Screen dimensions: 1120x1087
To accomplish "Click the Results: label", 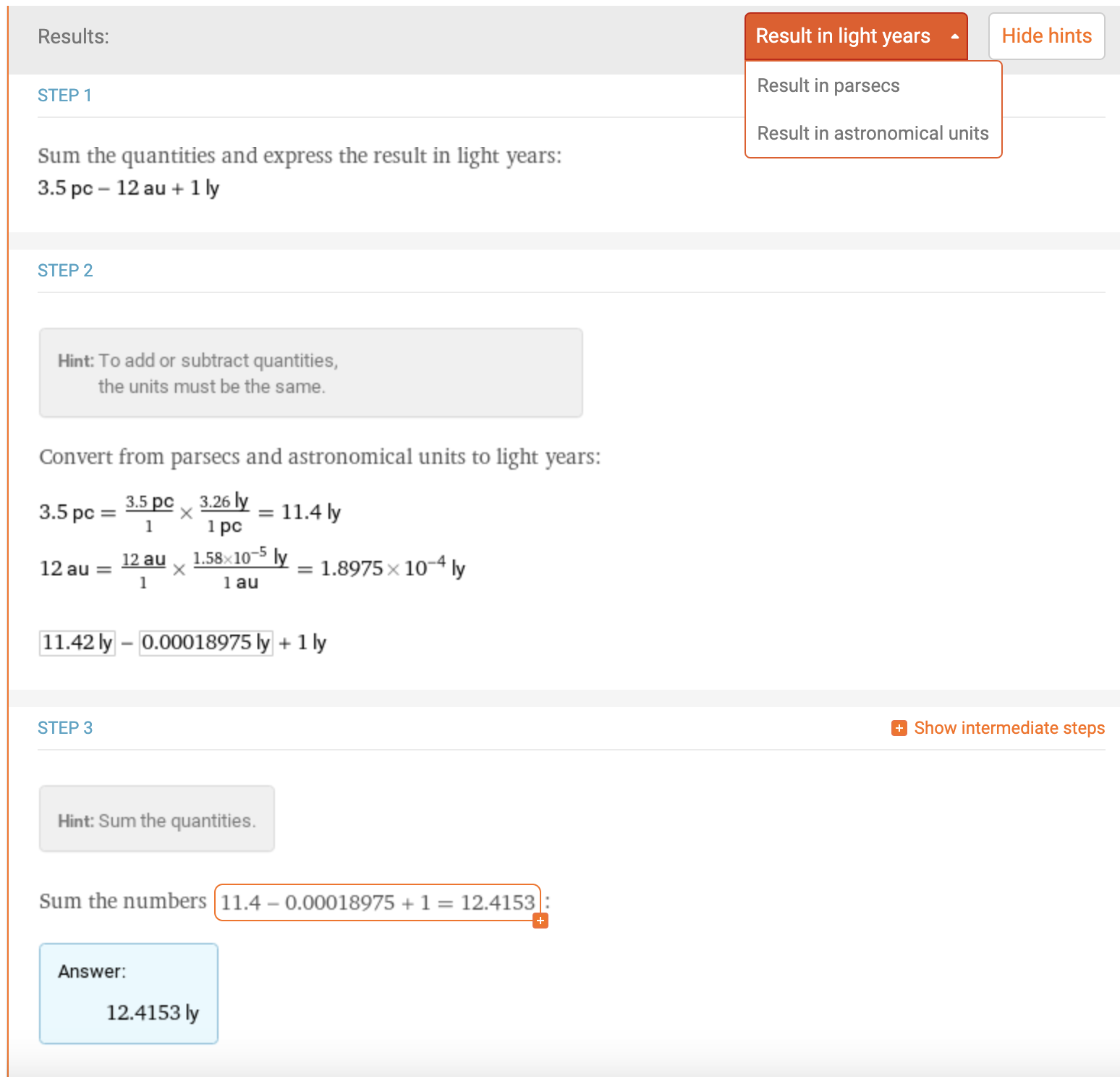I will 73,36.
